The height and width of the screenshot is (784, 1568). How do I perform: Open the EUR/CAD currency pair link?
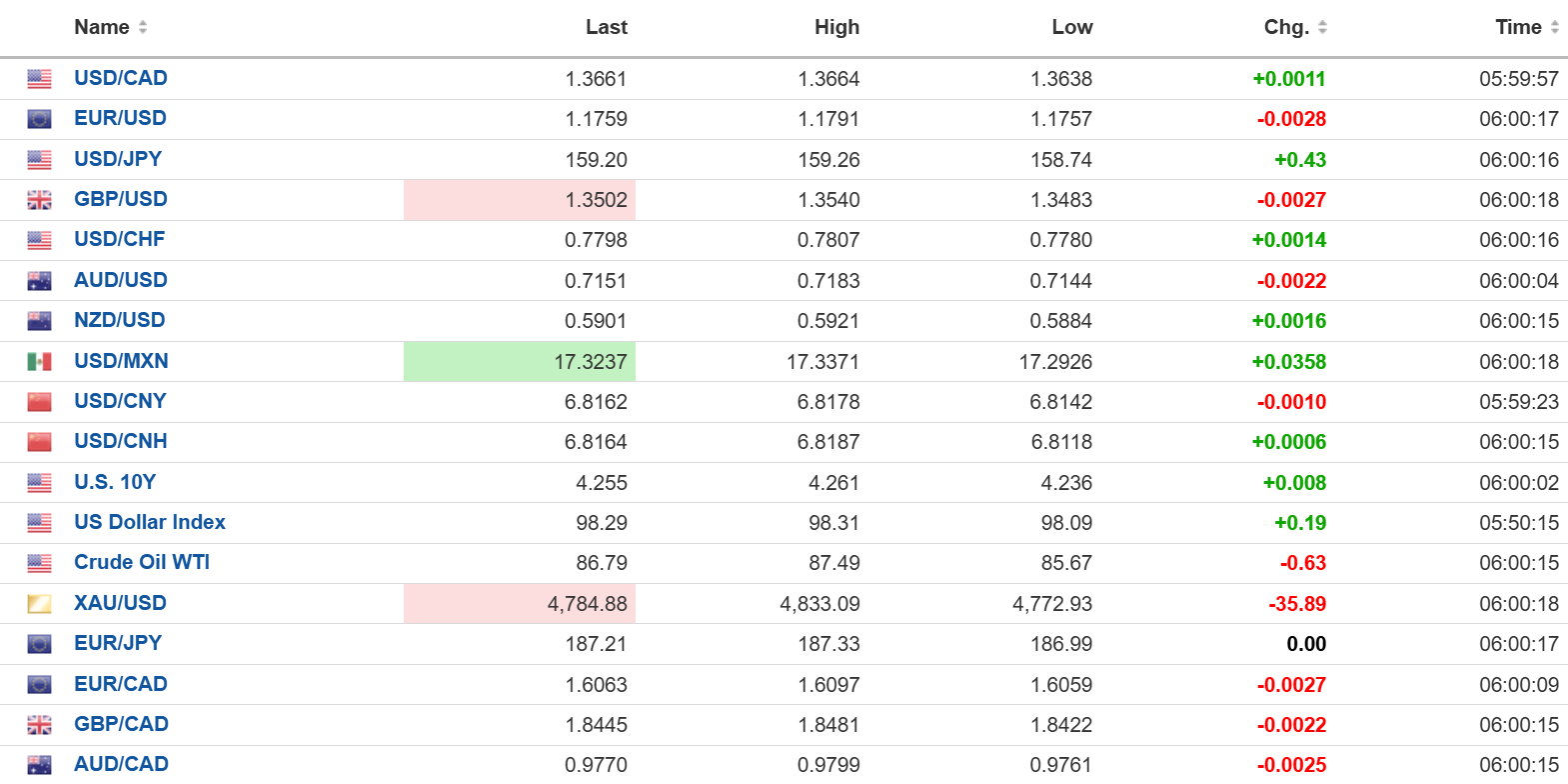121,684
